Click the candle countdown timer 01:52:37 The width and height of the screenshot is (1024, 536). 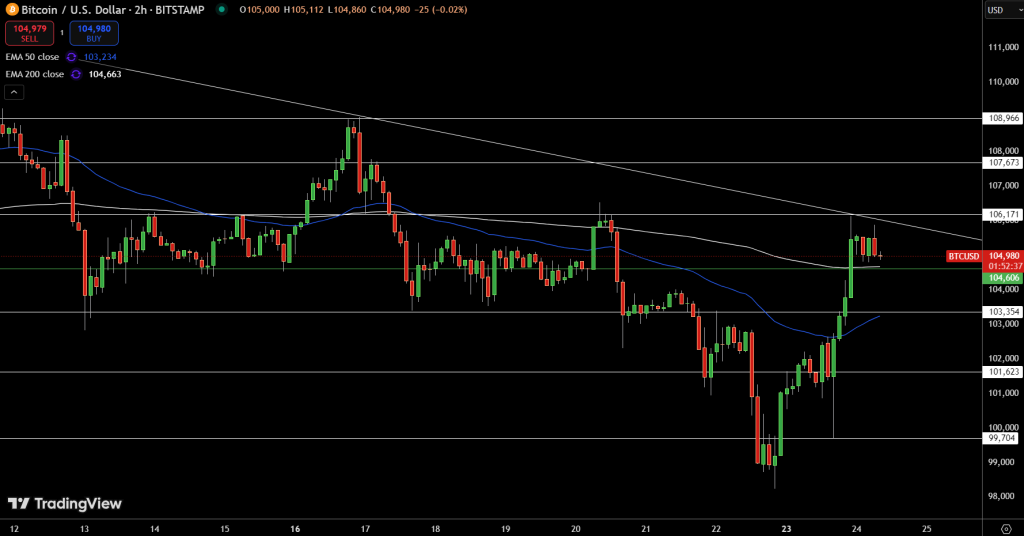(x=1005, y=267)
